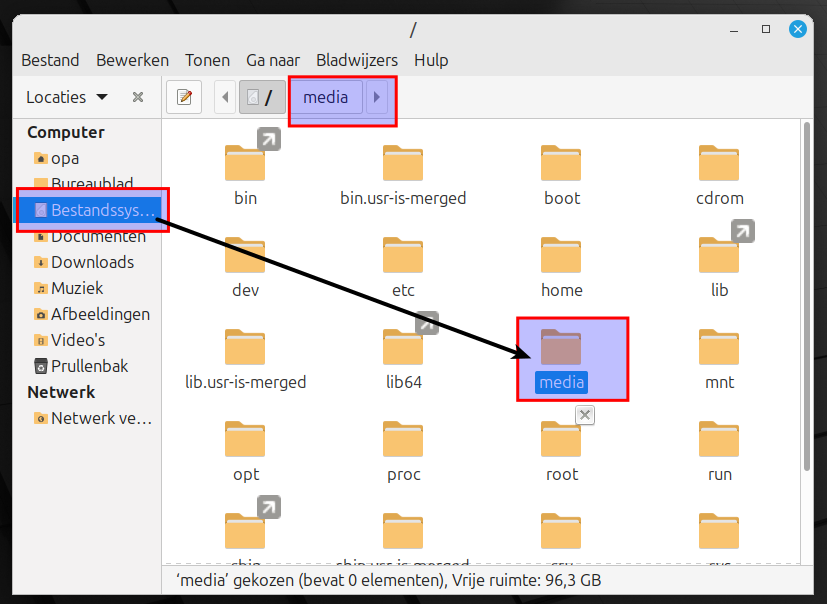827x604 pixels.
Task: Select the root folder icon
Action: click(x=561, y=439)
